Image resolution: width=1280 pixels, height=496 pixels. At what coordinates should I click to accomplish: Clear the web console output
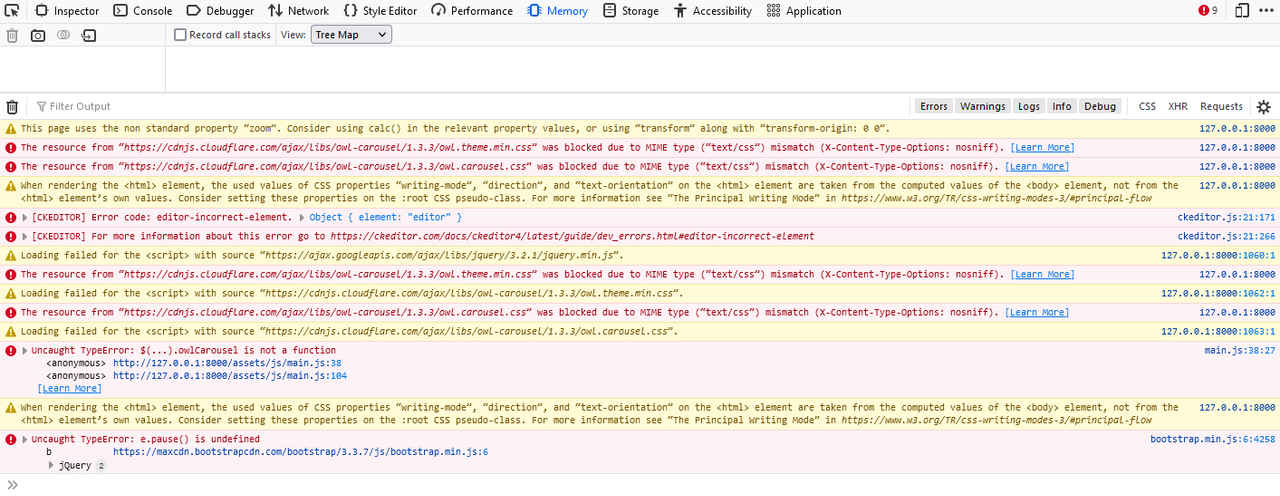pyautogui.click(x=12, y=106)
